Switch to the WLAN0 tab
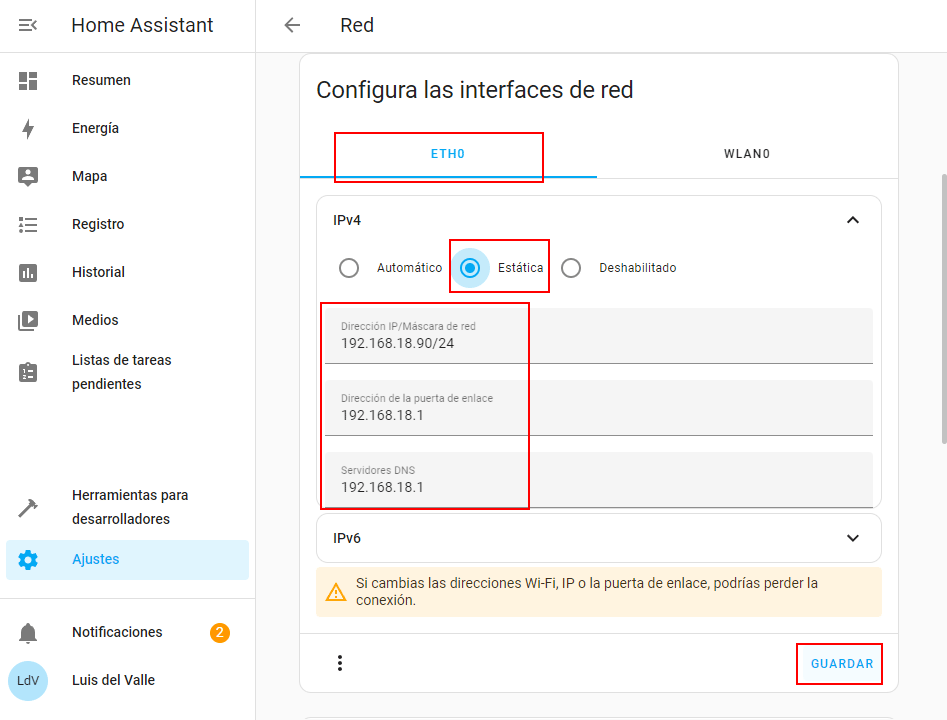The height and width of the screenshot is (720, 947). pyautogui.click(x=747, y=154)
